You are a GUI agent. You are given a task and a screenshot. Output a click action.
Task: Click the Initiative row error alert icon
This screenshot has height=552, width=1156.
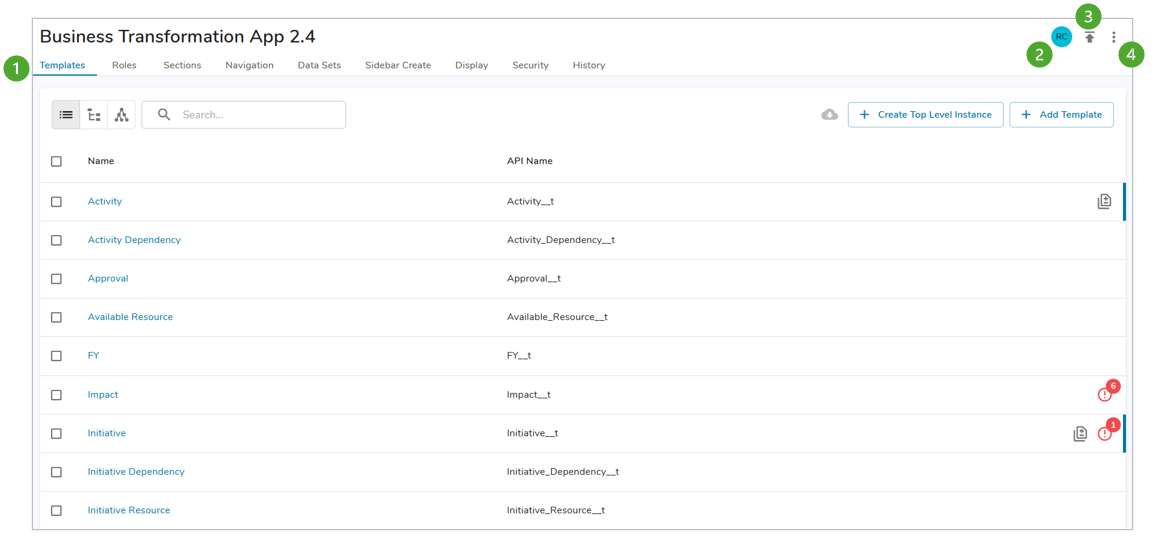[1104, 434]
